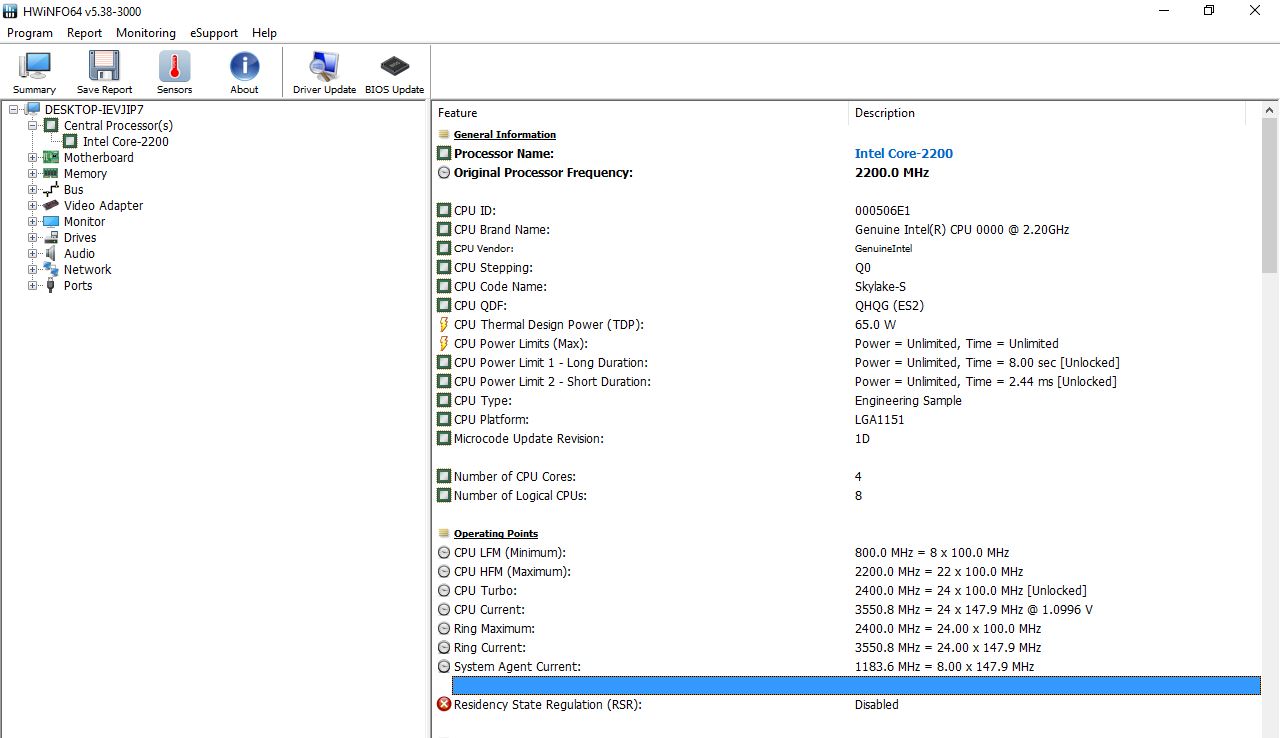Select the DESKTOP-IEVJIP7 computer icon
Image resolution: width=1280 pixels, height=738 pixels.
(33, 109)
